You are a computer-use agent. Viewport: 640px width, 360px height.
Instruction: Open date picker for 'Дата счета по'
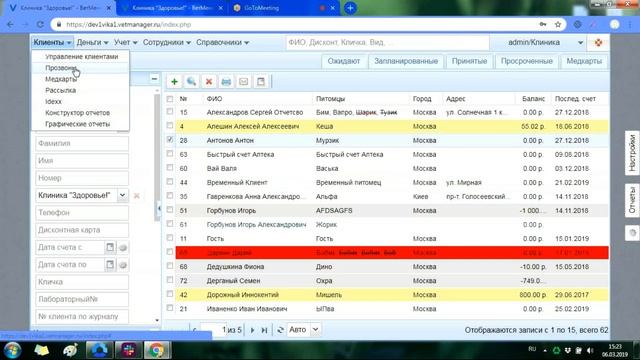110,265
